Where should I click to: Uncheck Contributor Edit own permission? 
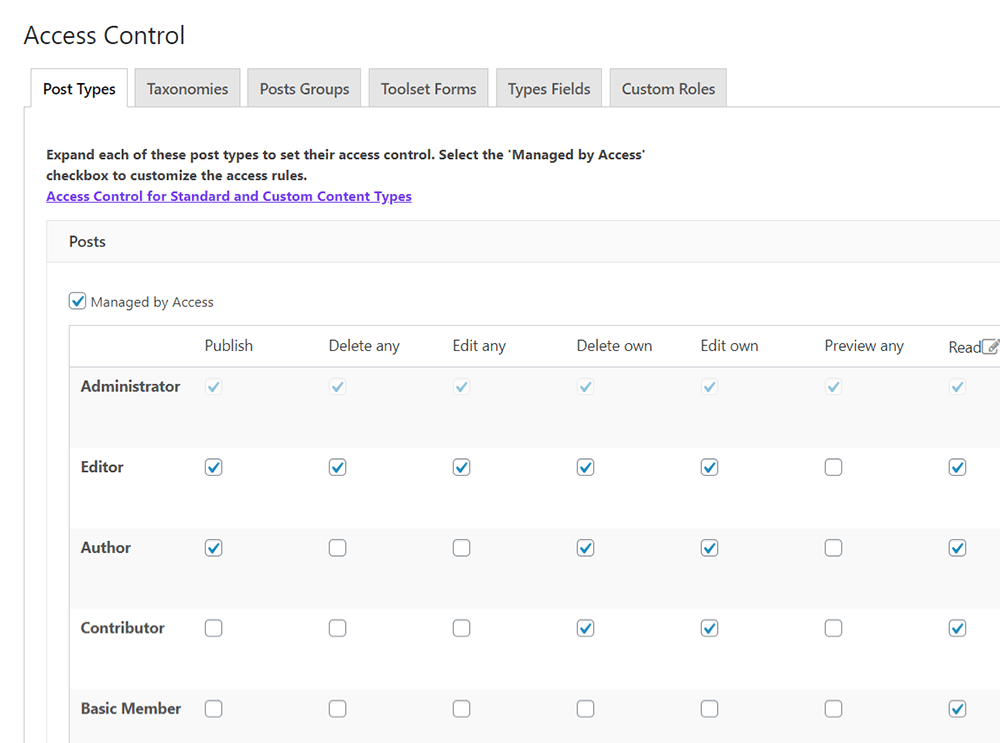[x=709, y=628]
